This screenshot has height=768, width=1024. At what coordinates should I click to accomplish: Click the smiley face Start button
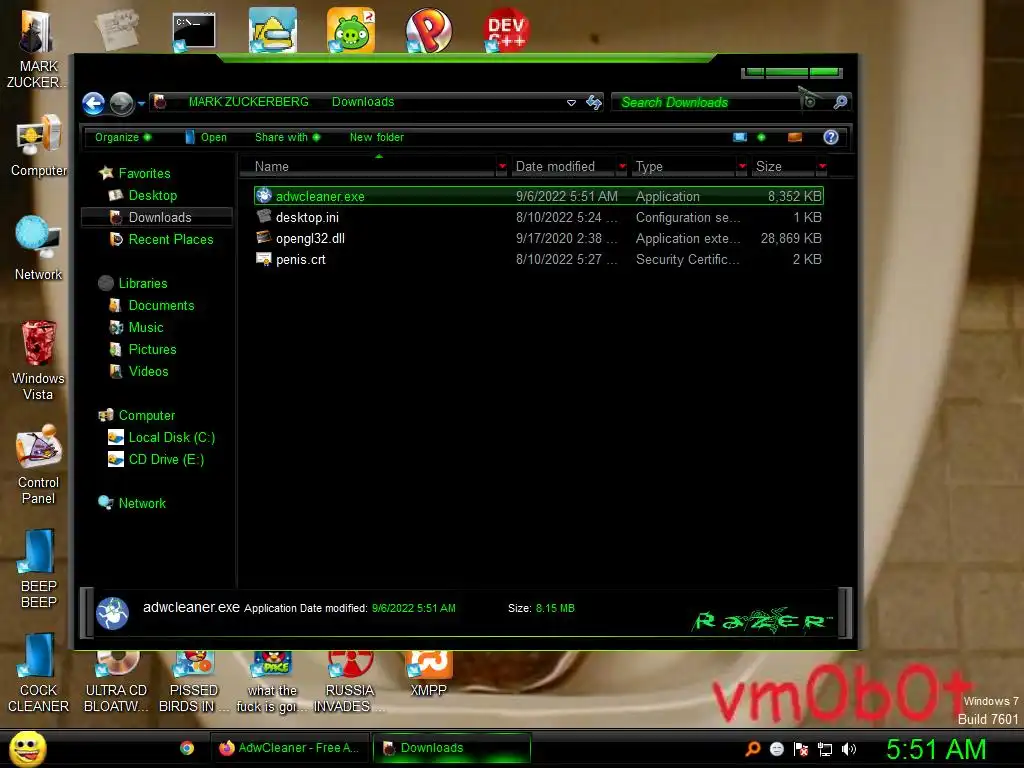click(28, 749)
